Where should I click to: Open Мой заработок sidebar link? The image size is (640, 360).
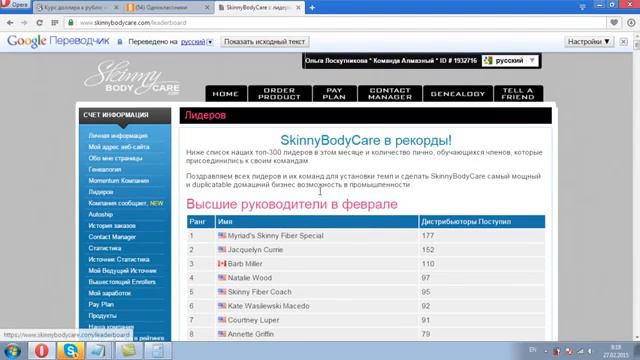tap(109, 293)
